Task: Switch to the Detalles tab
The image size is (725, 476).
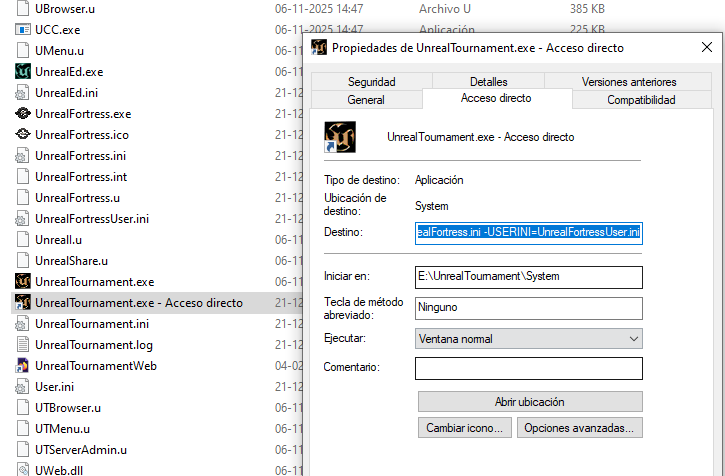Action: point(488,82)
